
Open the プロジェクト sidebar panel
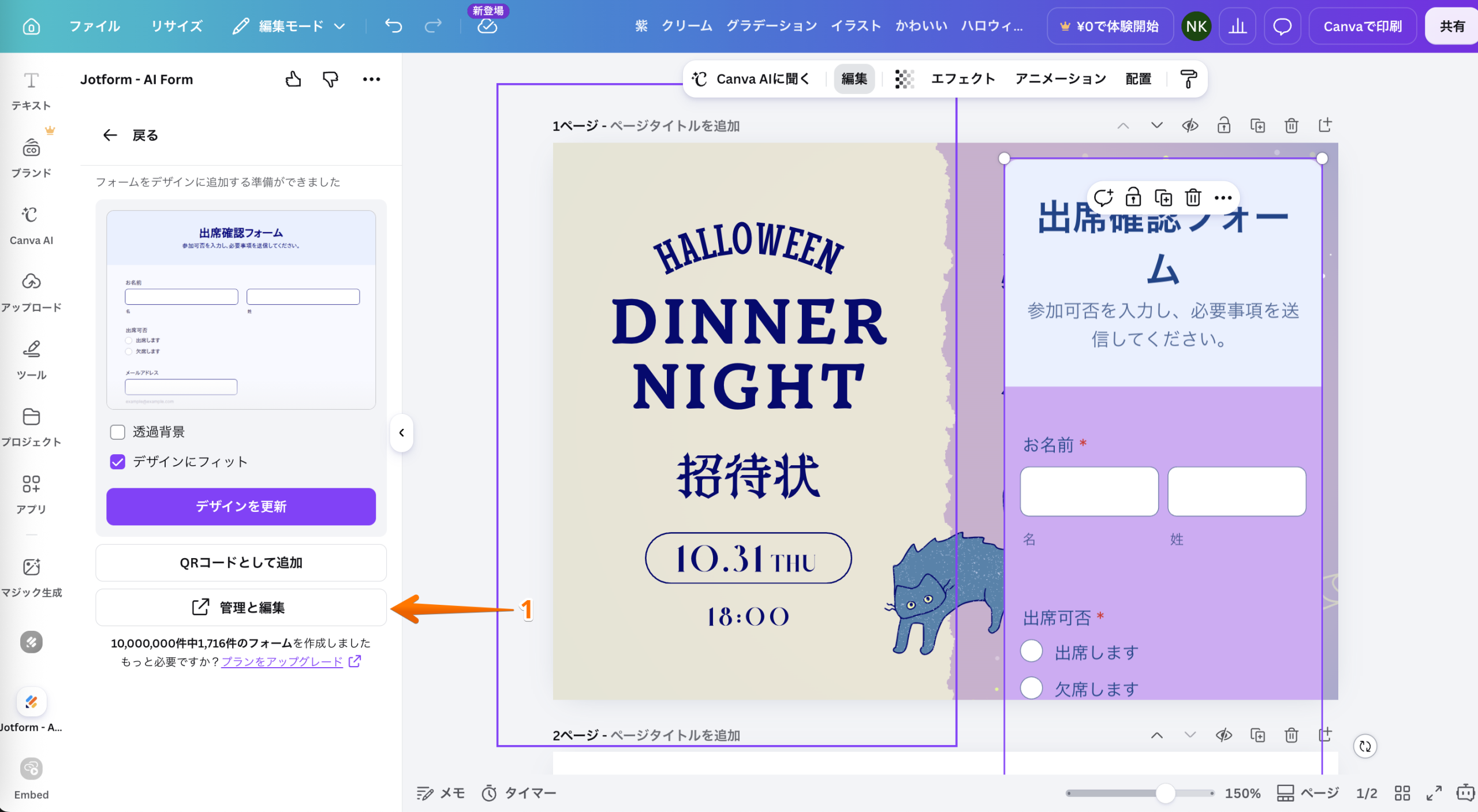click(31, 427)
